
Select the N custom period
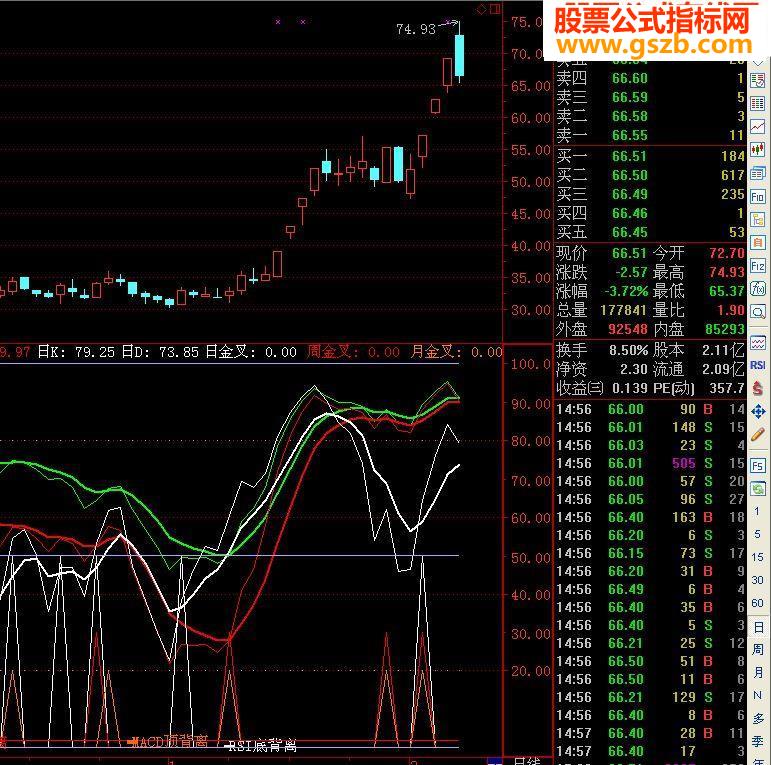758,695
